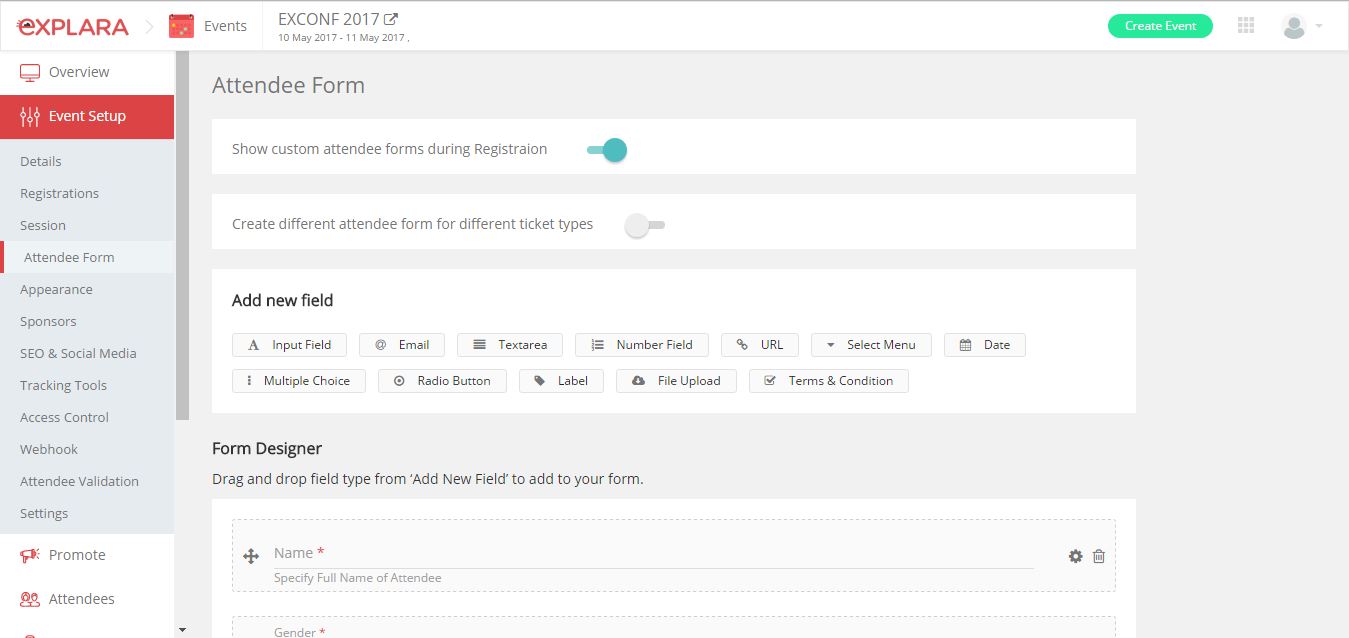Click the Promote megaphone icon
The width and height of the screenshot is (1349, 638).
tap(30, 555)
